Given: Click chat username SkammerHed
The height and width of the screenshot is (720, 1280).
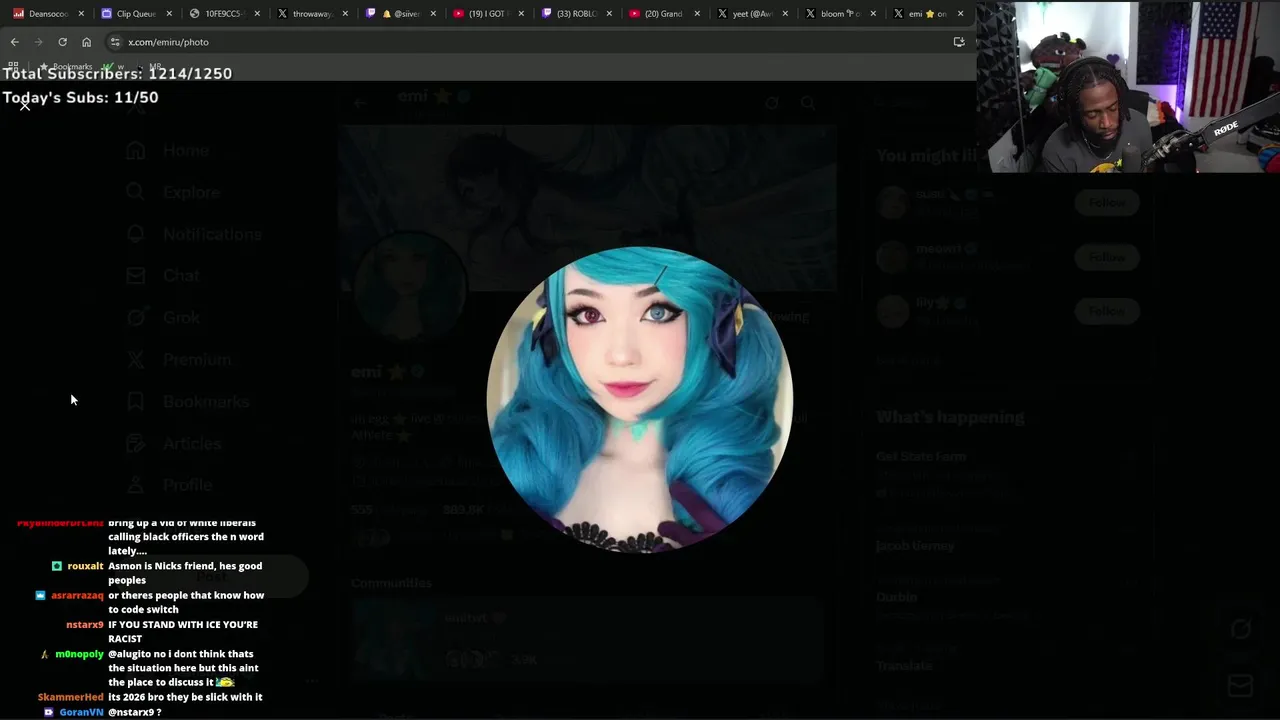Looking at the screenshot, I should [70, 697].
